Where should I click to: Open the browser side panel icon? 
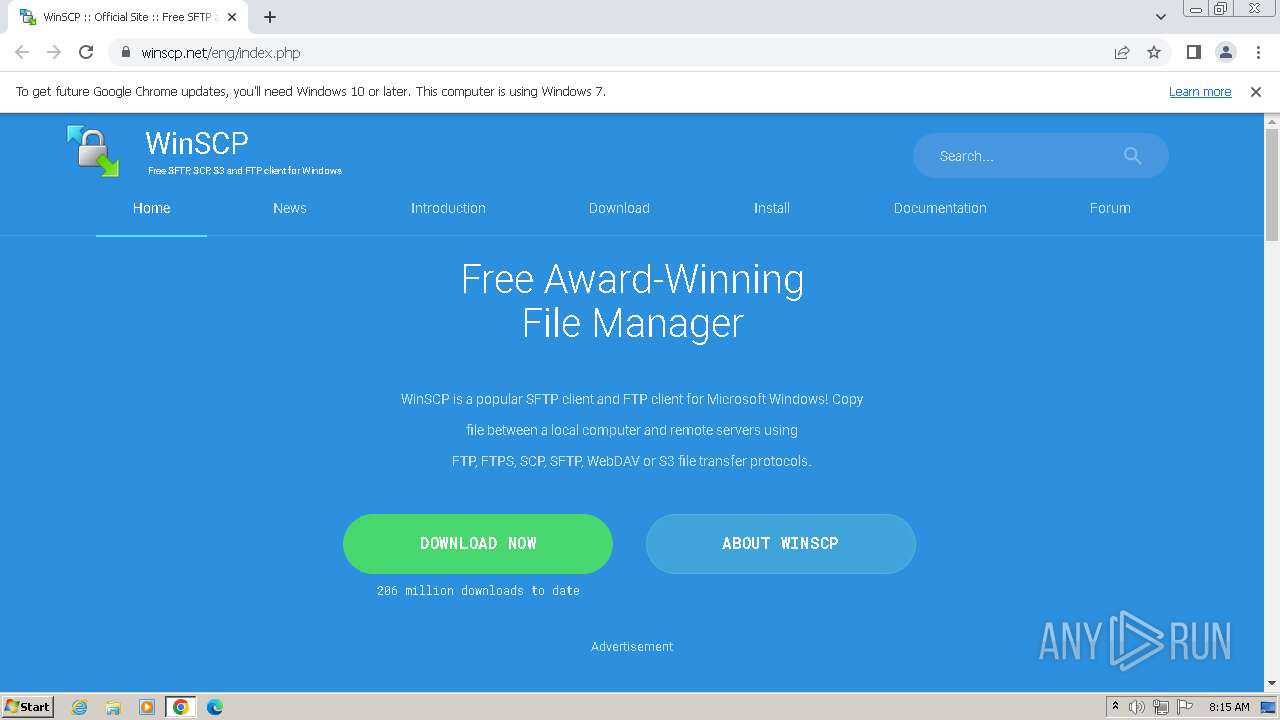(1194, 53)
